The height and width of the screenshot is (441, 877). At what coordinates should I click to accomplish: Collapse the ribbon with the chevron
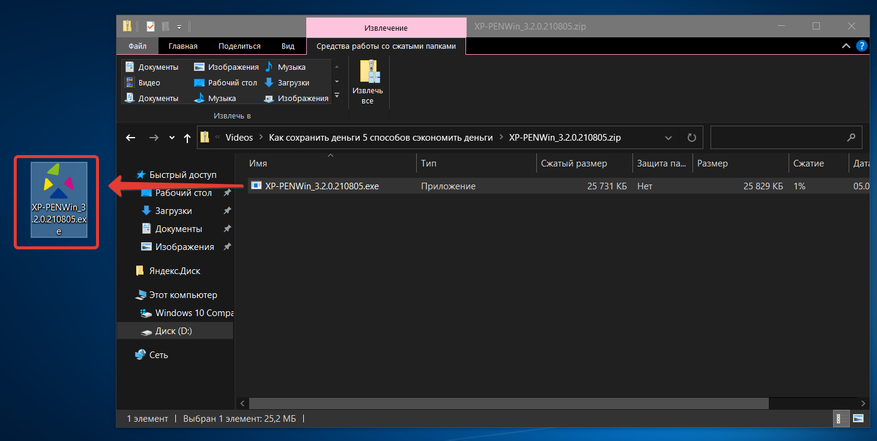pos(846,46)
